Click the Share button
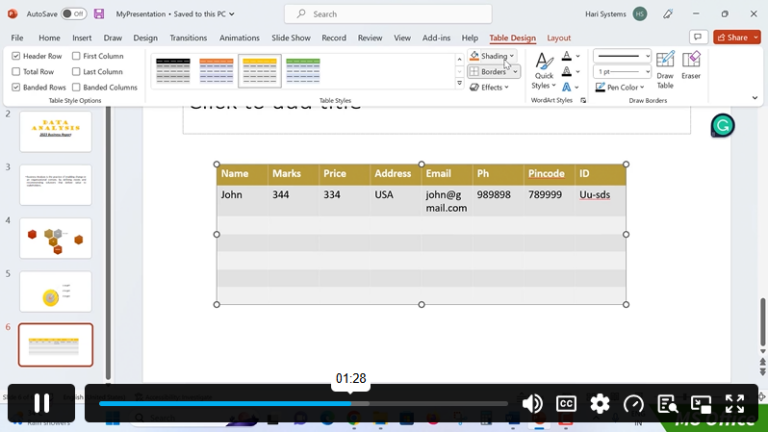 click(737, 37)
